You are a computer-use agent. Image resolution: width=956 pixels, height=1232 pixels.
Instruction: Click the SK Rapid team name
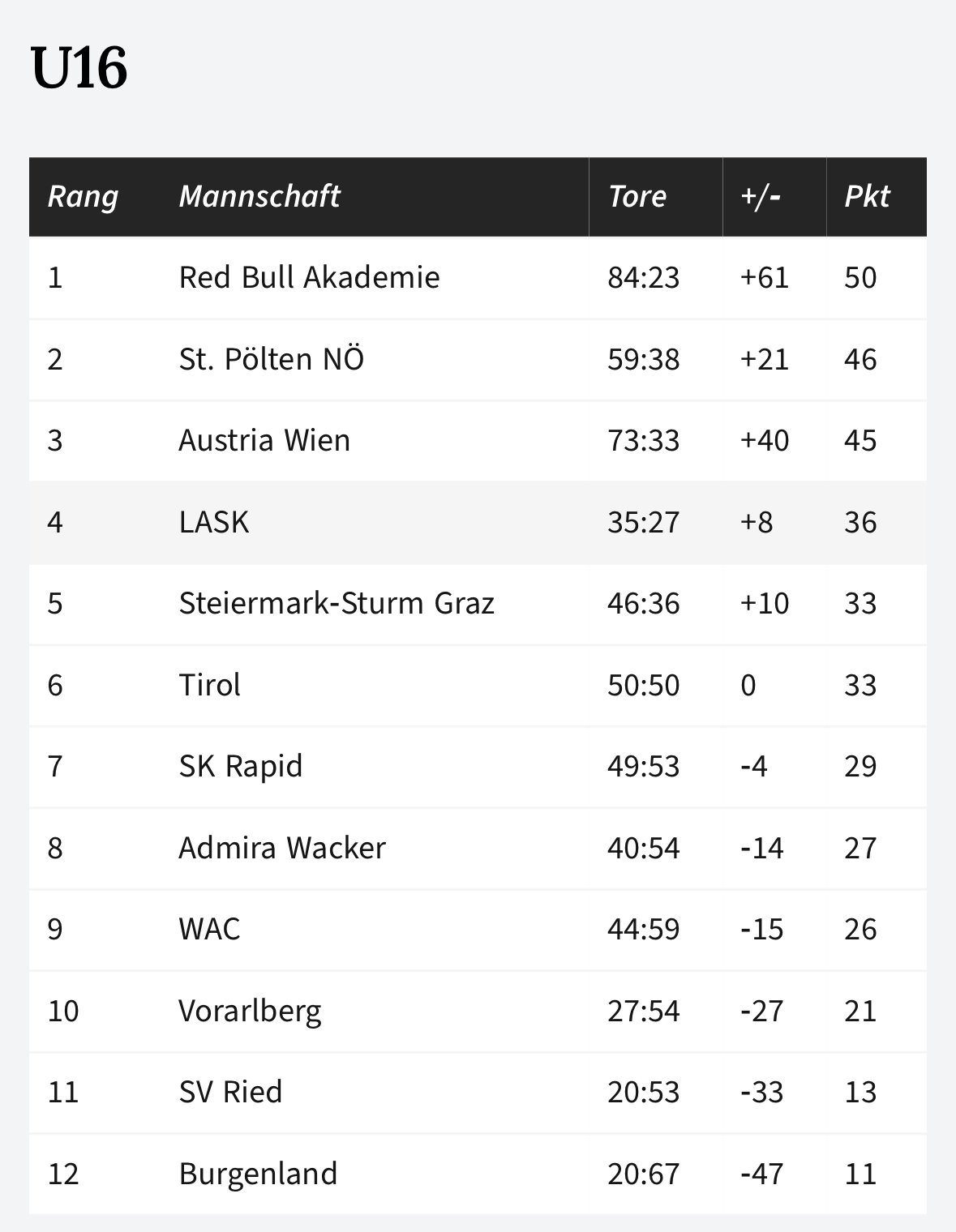point(240,766)
